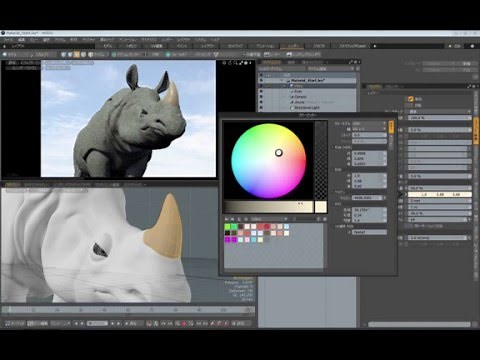The height and width of the screenshot is (360, 480).
Task: Click the orange vertical tab beside the color picker
Action: coord(391,127)
